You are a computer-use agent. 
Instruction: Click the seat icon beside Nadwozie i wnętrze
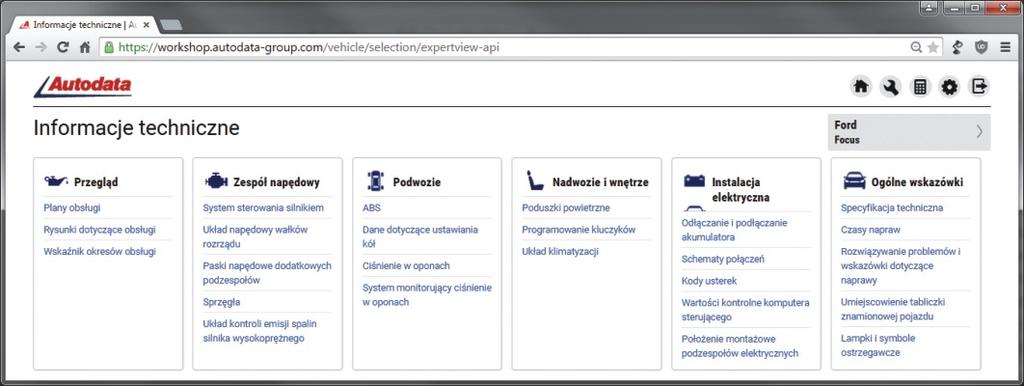pyautogui.click(x=535, y=181)
